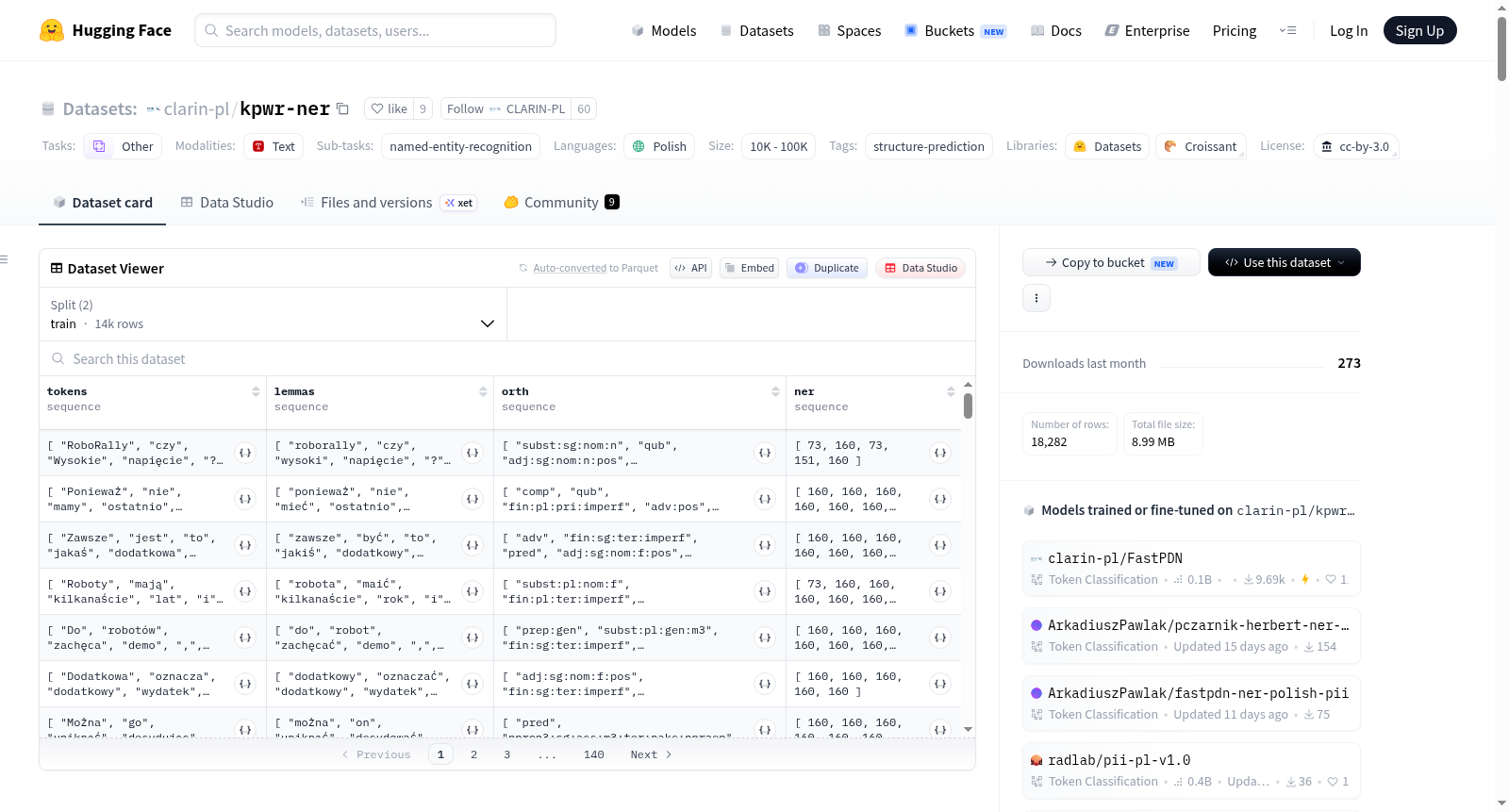
Task: Click Next page in the dataset pager
Action: click(x=651, y=754)
